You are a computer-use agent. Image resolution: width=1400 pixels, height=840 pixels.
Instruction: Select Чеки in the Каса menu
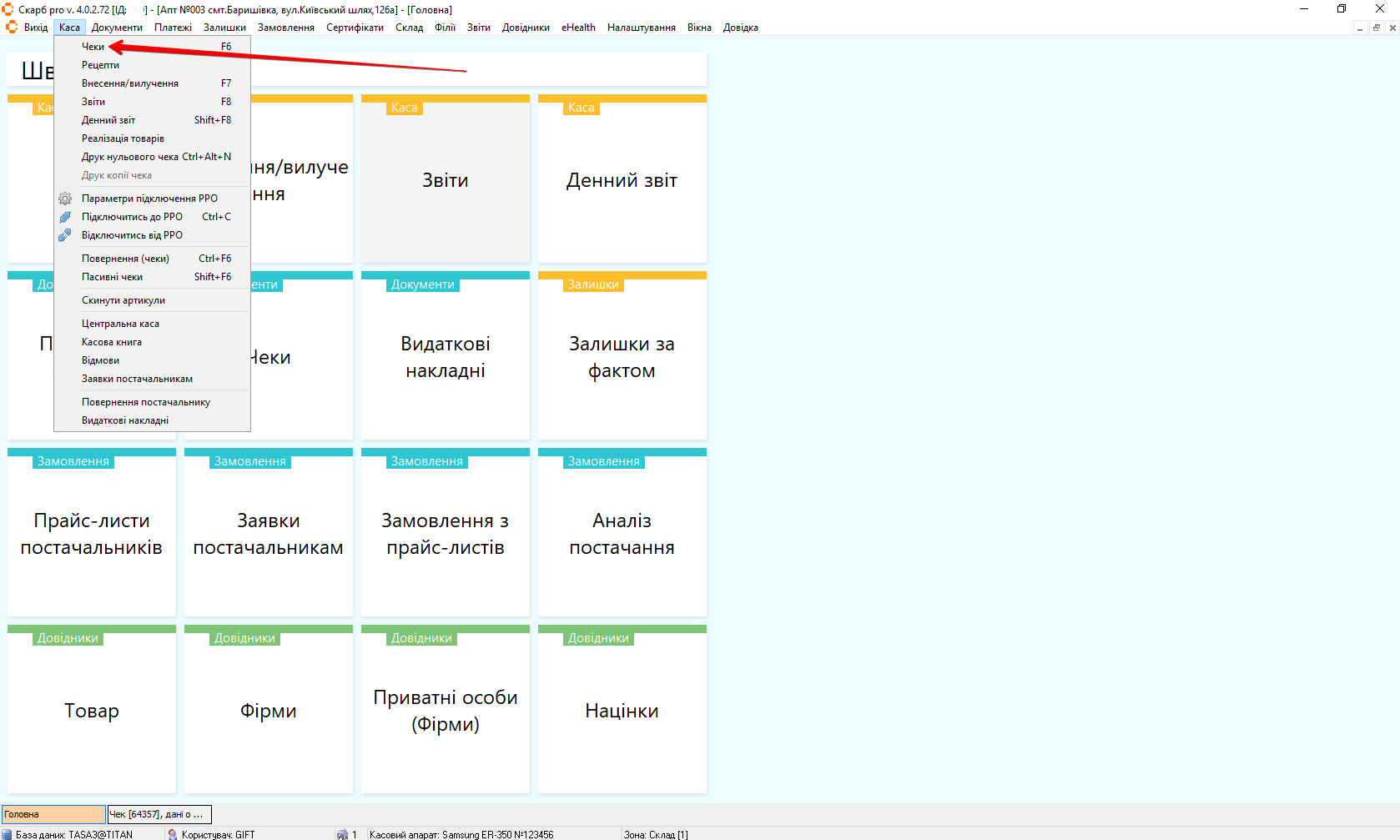(x=93, y=47)
